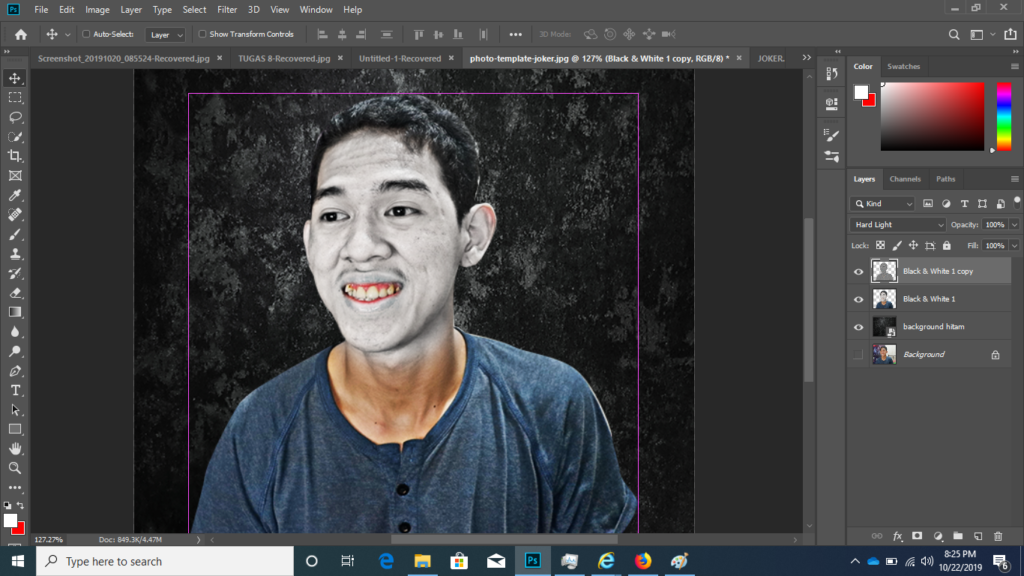The width and height of the screenshot is (1024, 576).
Task: Click the foreground color swatch in Color panel
Action: (861, 92)
